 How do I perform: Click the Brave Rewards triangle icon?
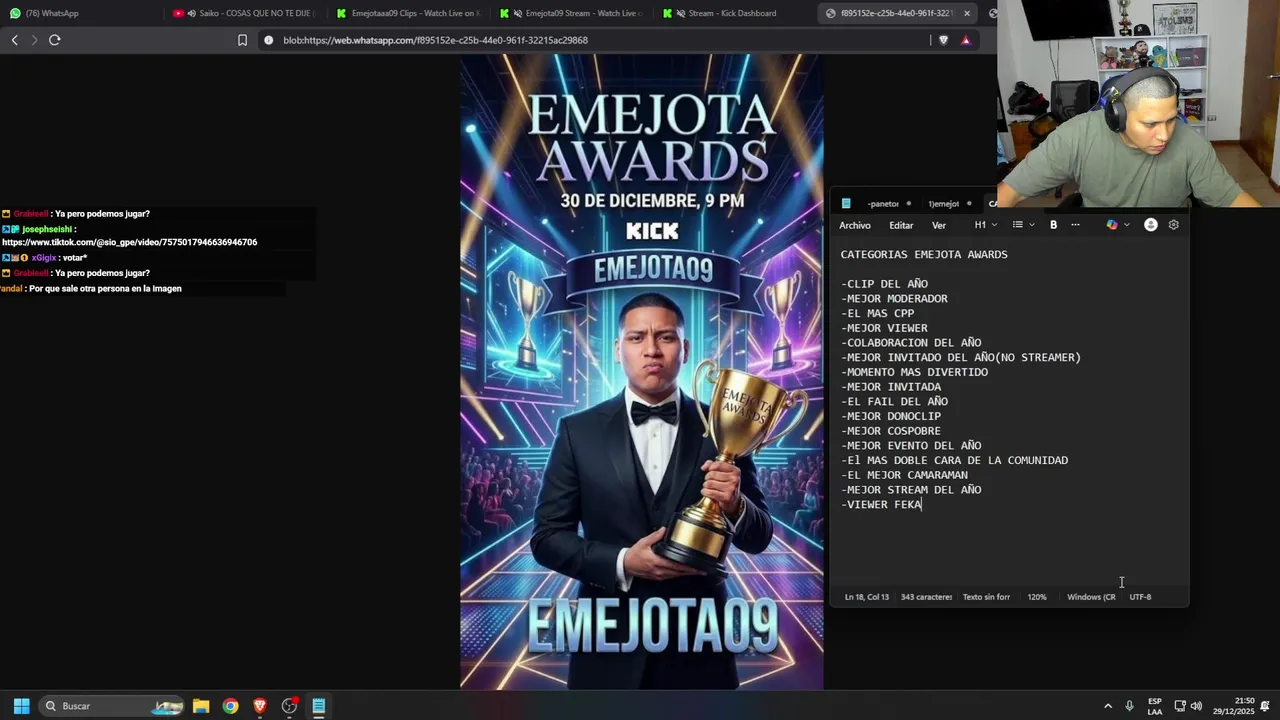(966, 40)
